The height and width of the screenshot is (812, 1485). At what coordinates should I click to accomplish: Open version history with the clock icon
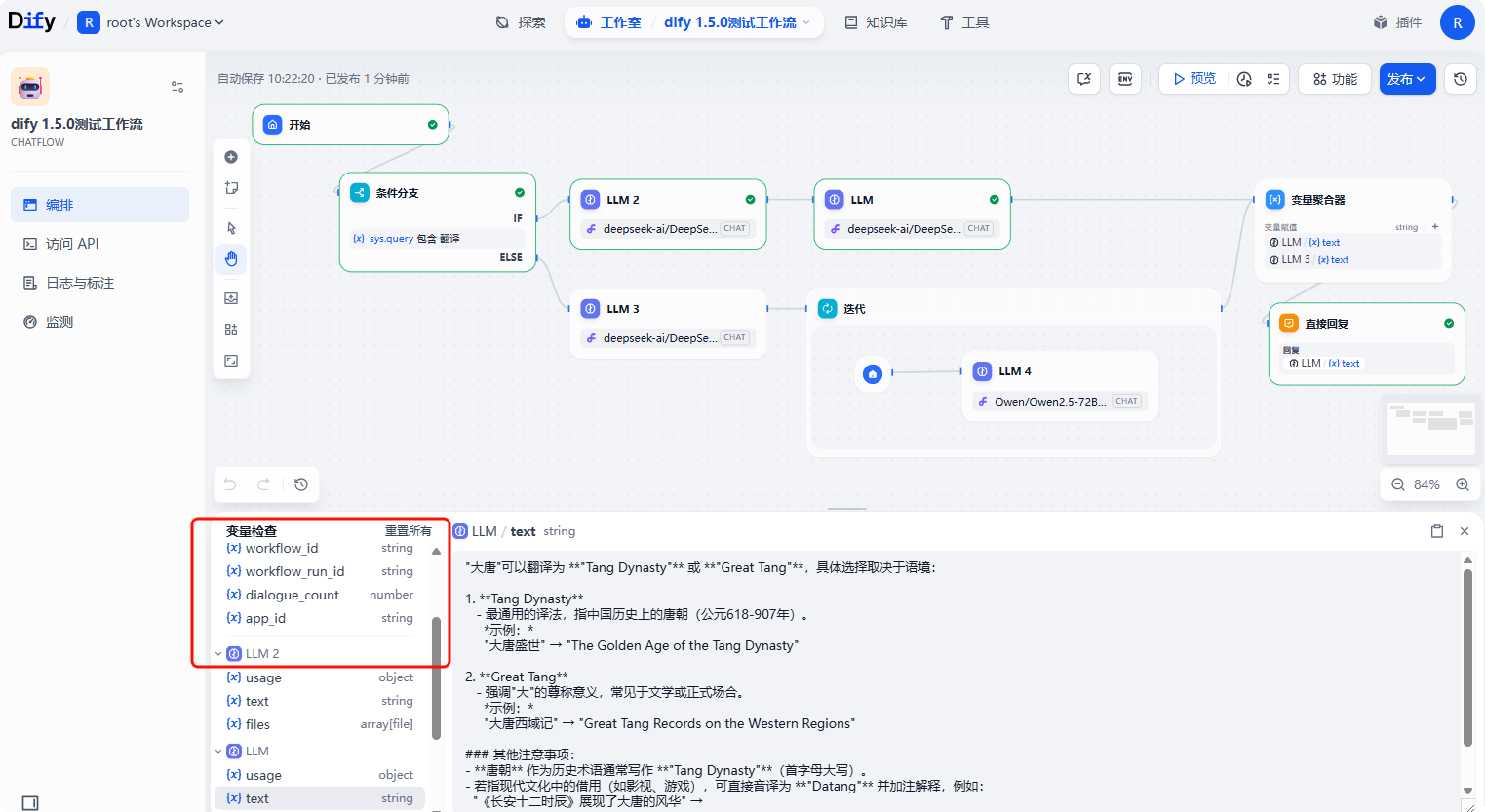[x=1460, y=79]
